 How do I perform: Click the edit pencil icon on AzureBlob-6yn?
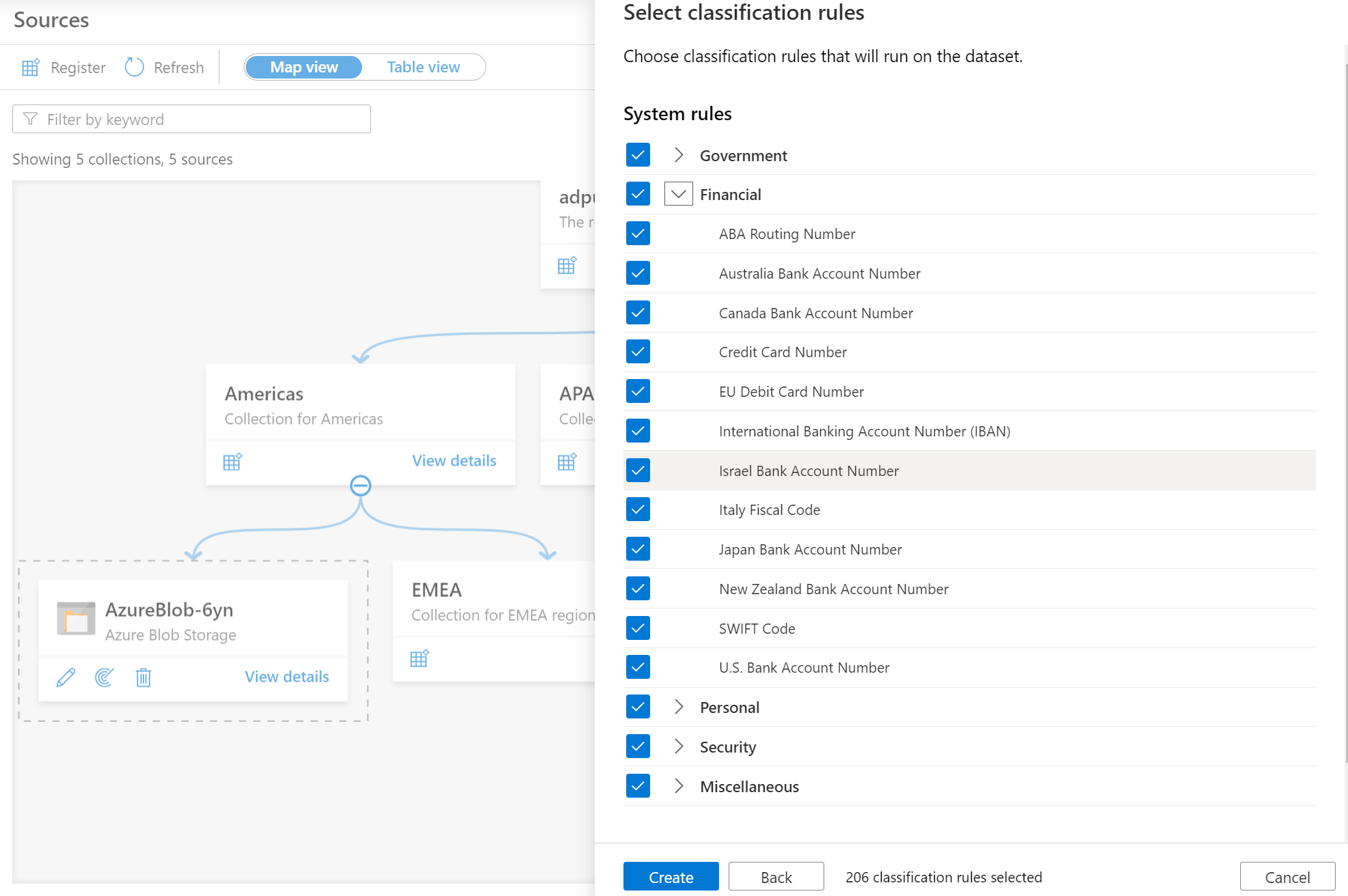pos(66,677)
